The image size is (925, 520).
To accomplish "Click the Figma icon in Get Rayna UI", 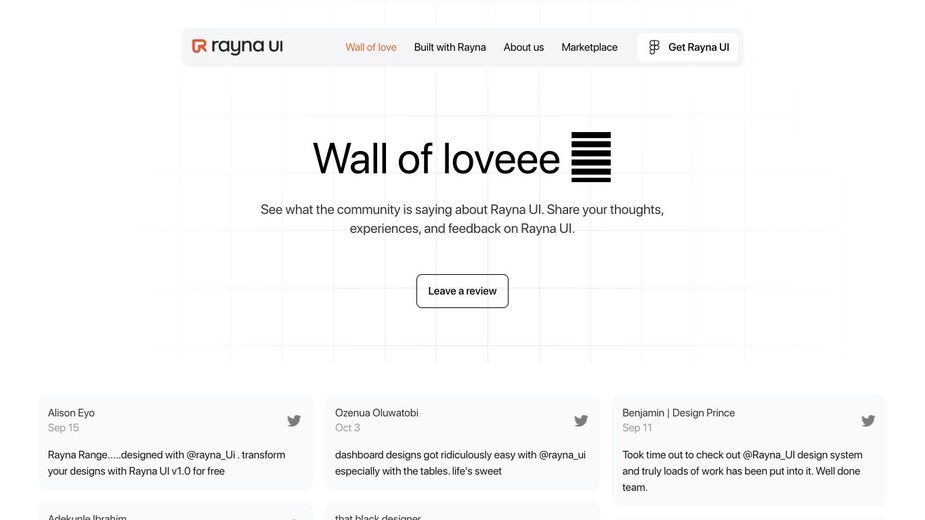I will 654,47.
